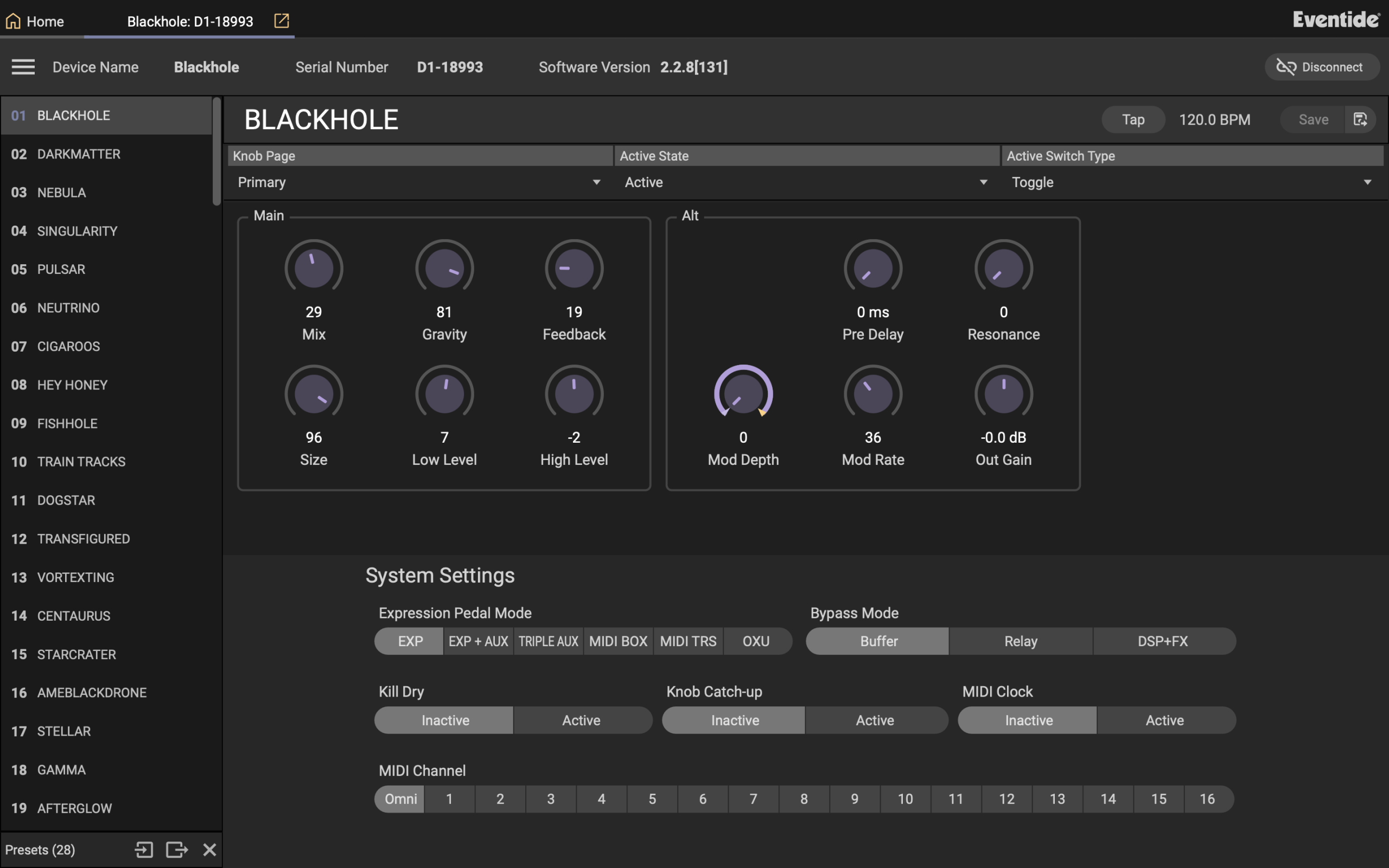1389x868 pixels.
Task: Click the Gravity knob
Action: [x=444, y=268]
